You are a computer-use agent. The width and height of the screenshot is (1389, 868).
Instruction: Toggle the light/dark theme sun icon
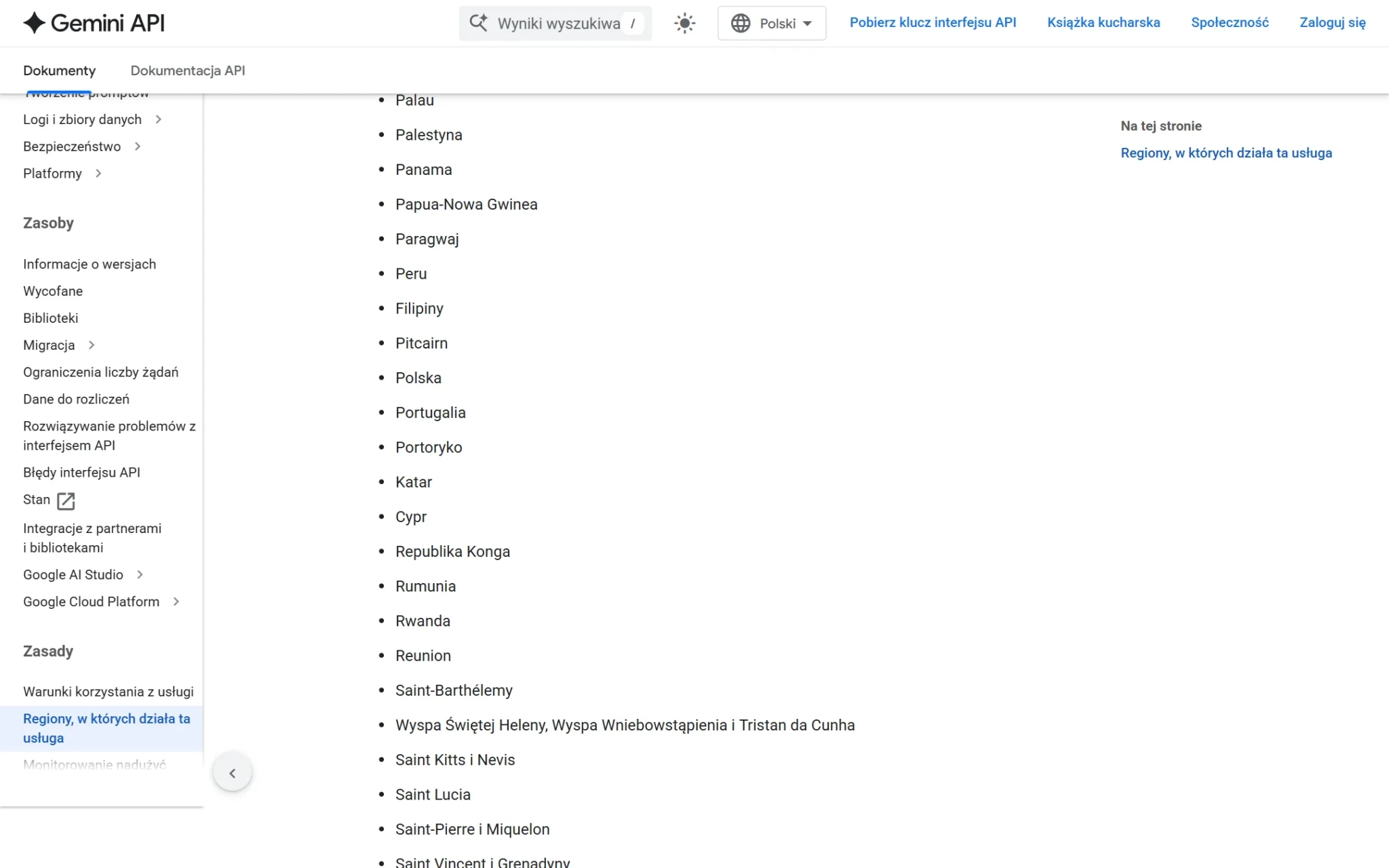[x=685, y=23]
